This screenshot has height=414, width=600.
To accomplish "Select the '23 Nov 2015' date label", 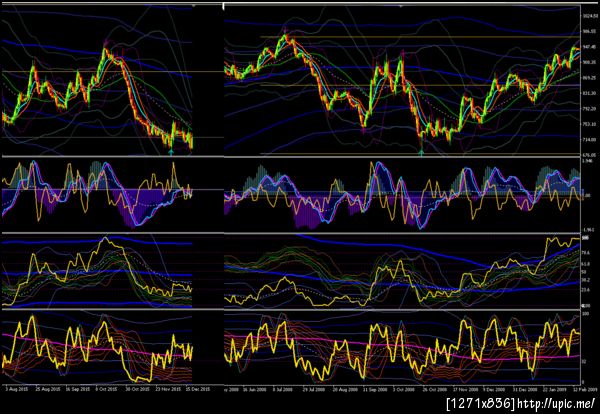I will point(168,389).
